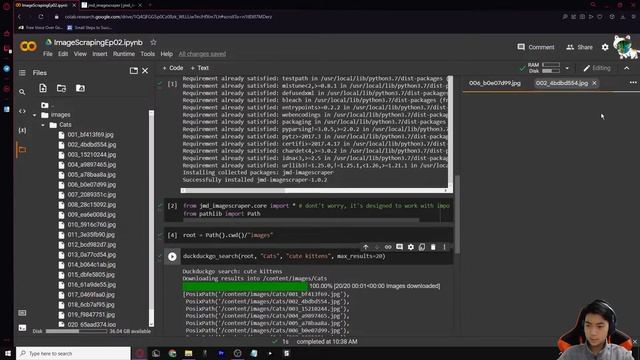Close the 002_4bdbd554.jpg tab

coord(594,83)
